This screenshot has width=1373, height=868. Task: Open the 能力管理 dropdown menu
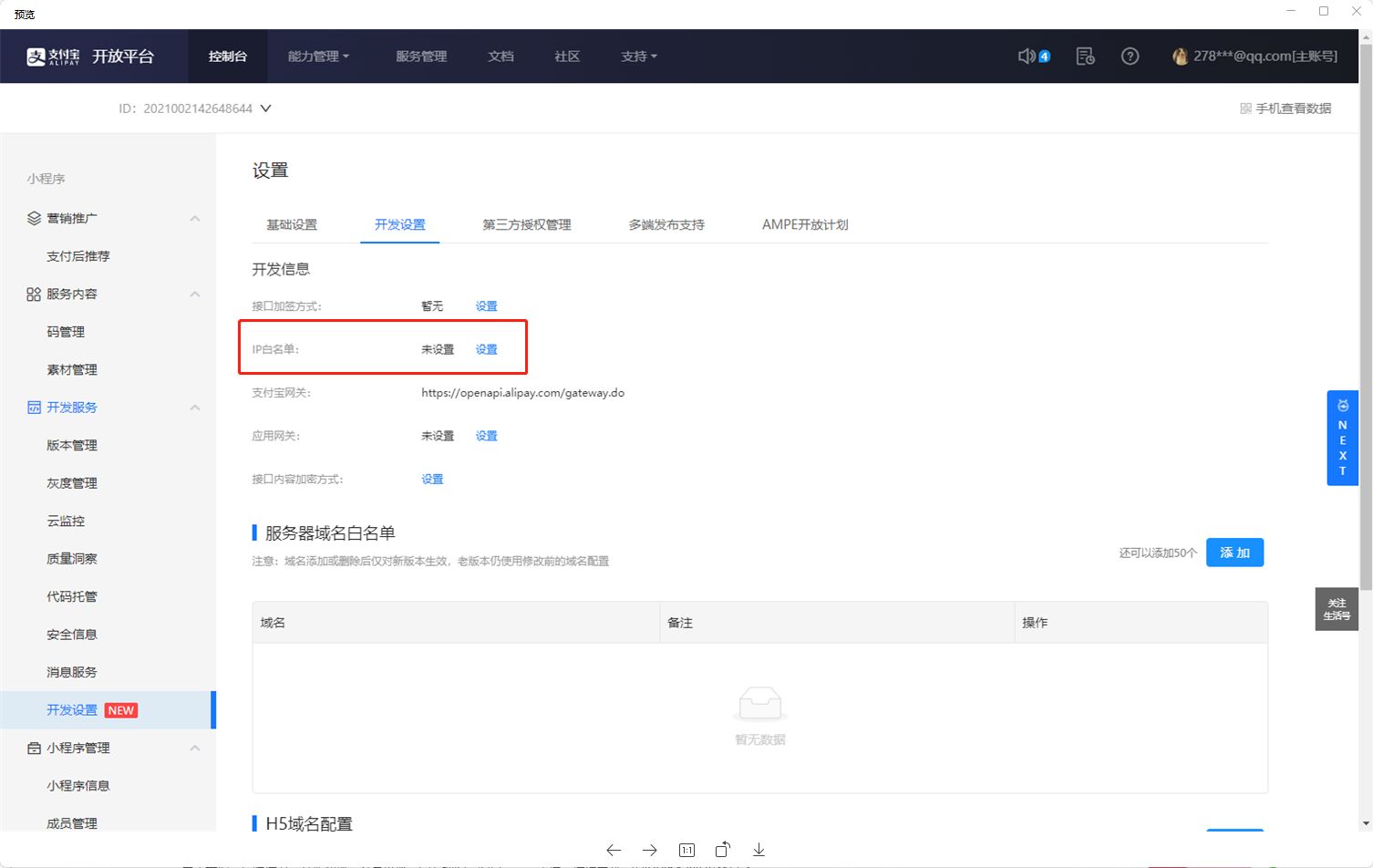pos(318,57)
